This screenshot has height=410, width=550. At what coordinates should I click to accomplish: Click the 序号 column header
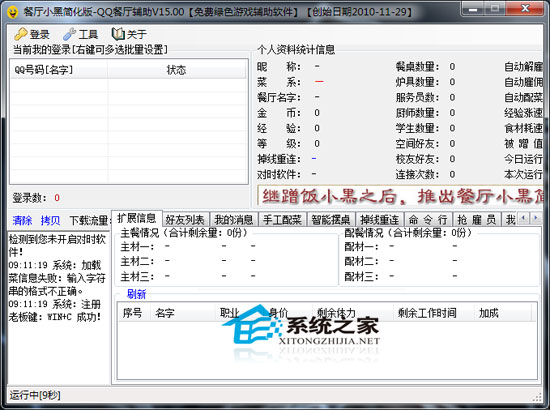click(134, 313)
